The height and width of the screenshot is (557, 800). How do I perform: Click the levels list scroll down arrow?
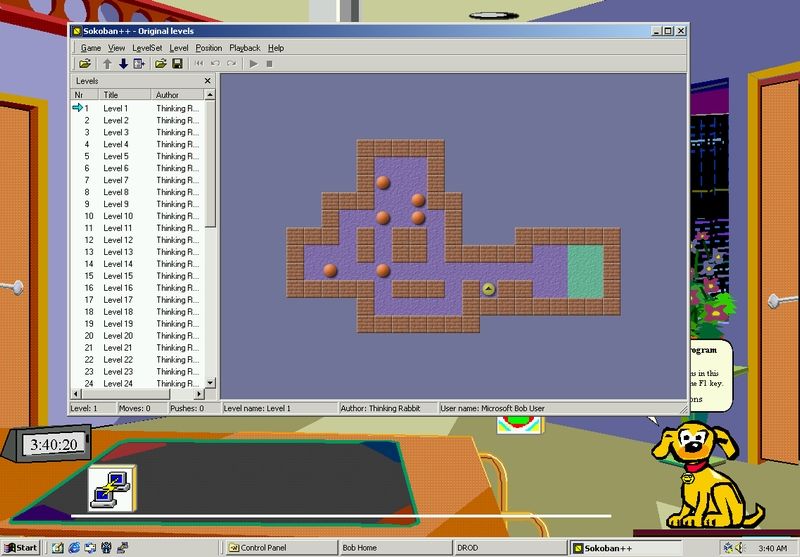(210, 383)
